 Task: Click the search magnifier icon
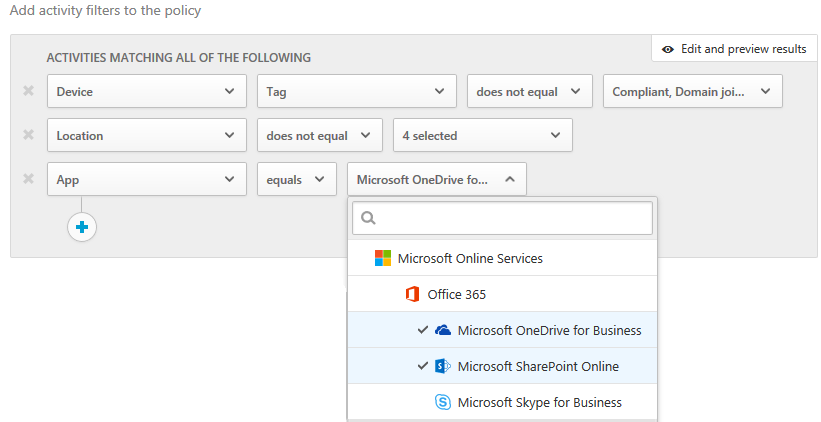point(368,218)
